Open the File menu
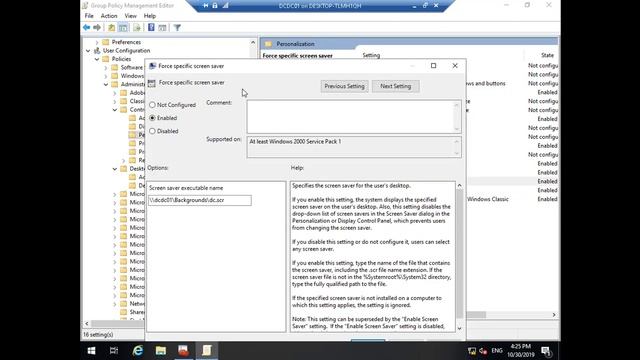The width and height of the screenshot is (640, 360). (x=89, y=16)
